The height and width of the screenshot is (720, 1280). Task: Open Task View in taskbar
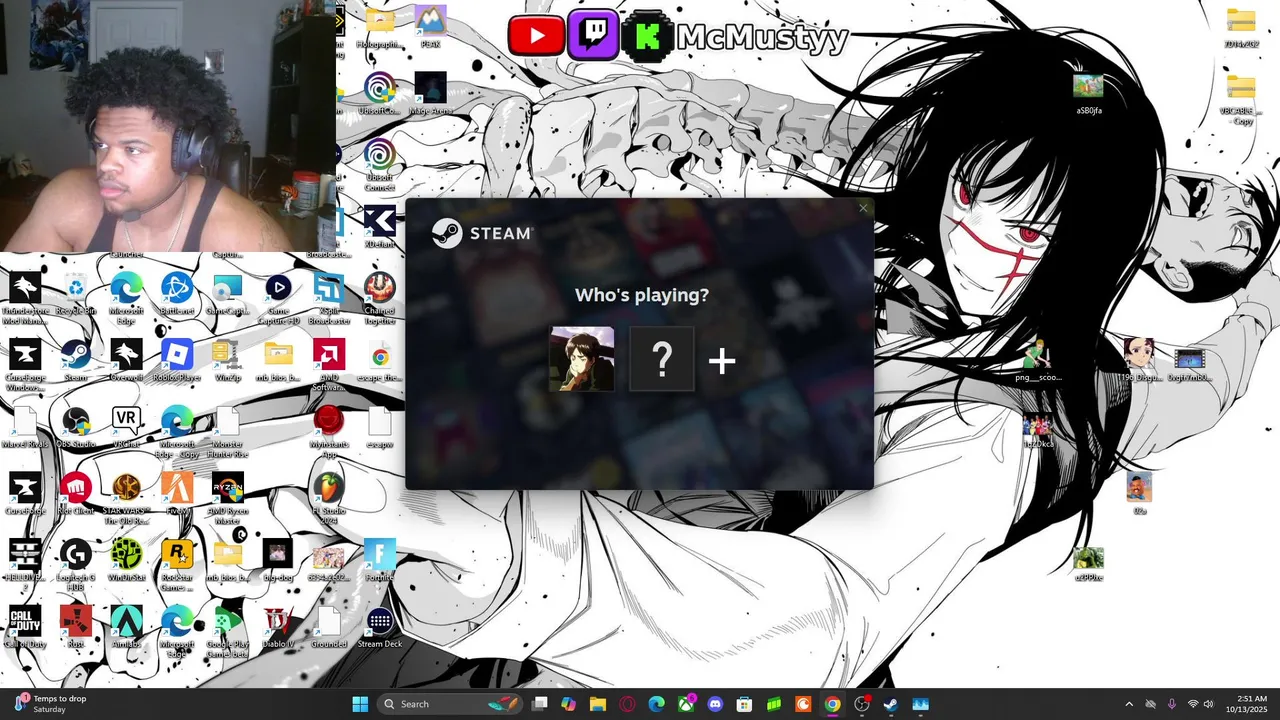click(x=539, y=704)
